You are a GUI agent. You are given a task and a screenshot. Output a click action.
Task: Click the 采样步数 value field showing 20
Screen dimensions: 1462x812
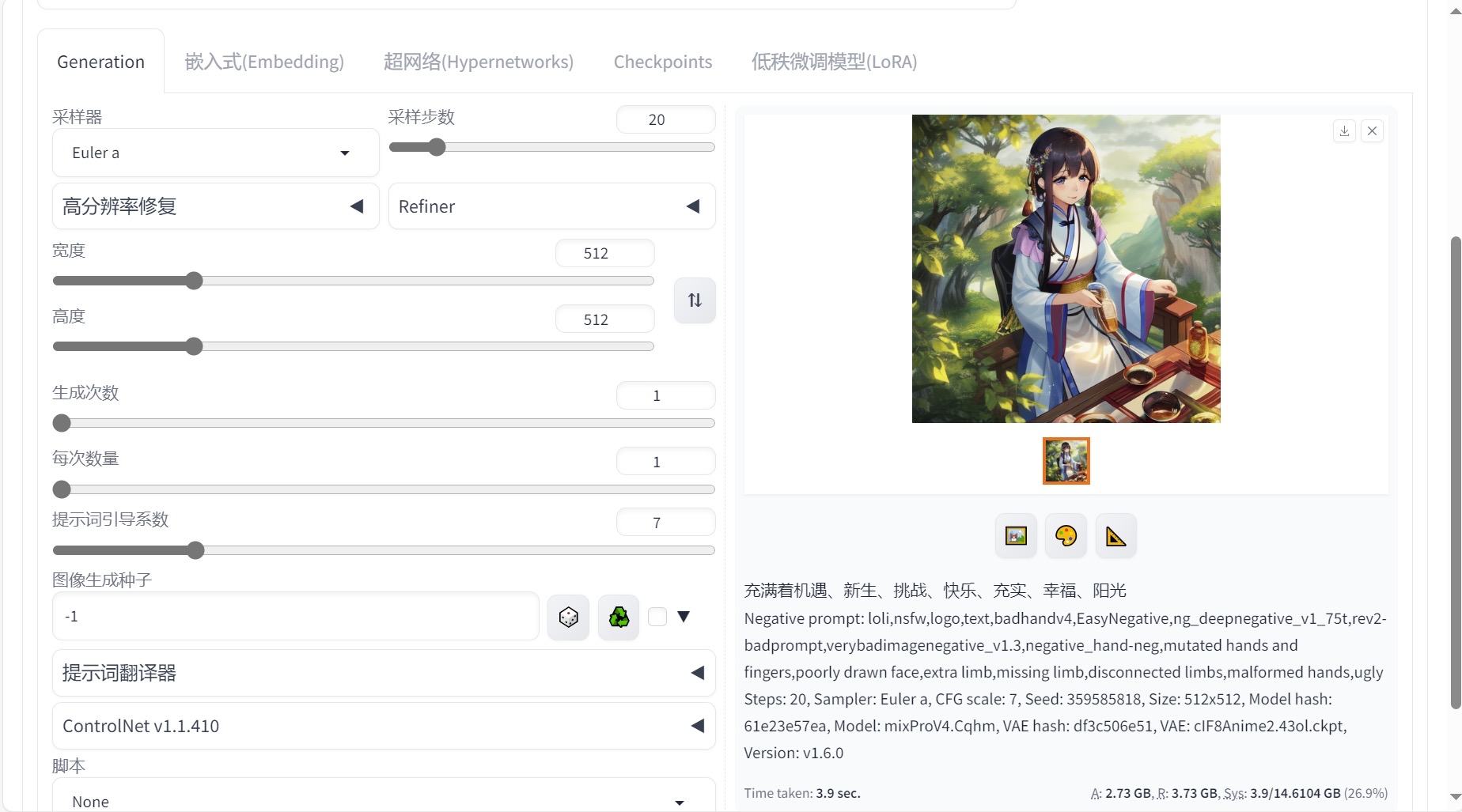point(665,119)
